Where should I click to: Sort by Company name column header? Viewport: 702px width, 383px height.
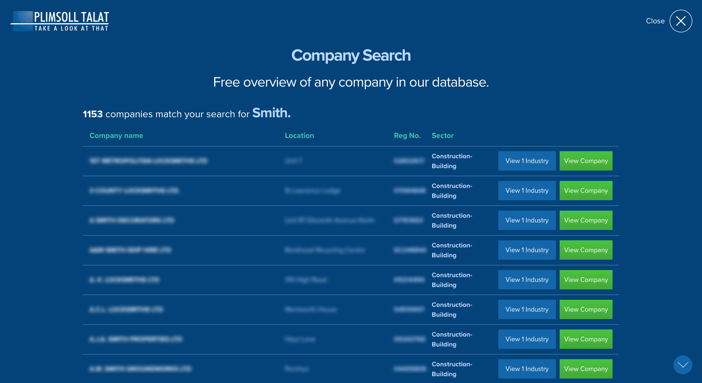click(x=116, y=135)
